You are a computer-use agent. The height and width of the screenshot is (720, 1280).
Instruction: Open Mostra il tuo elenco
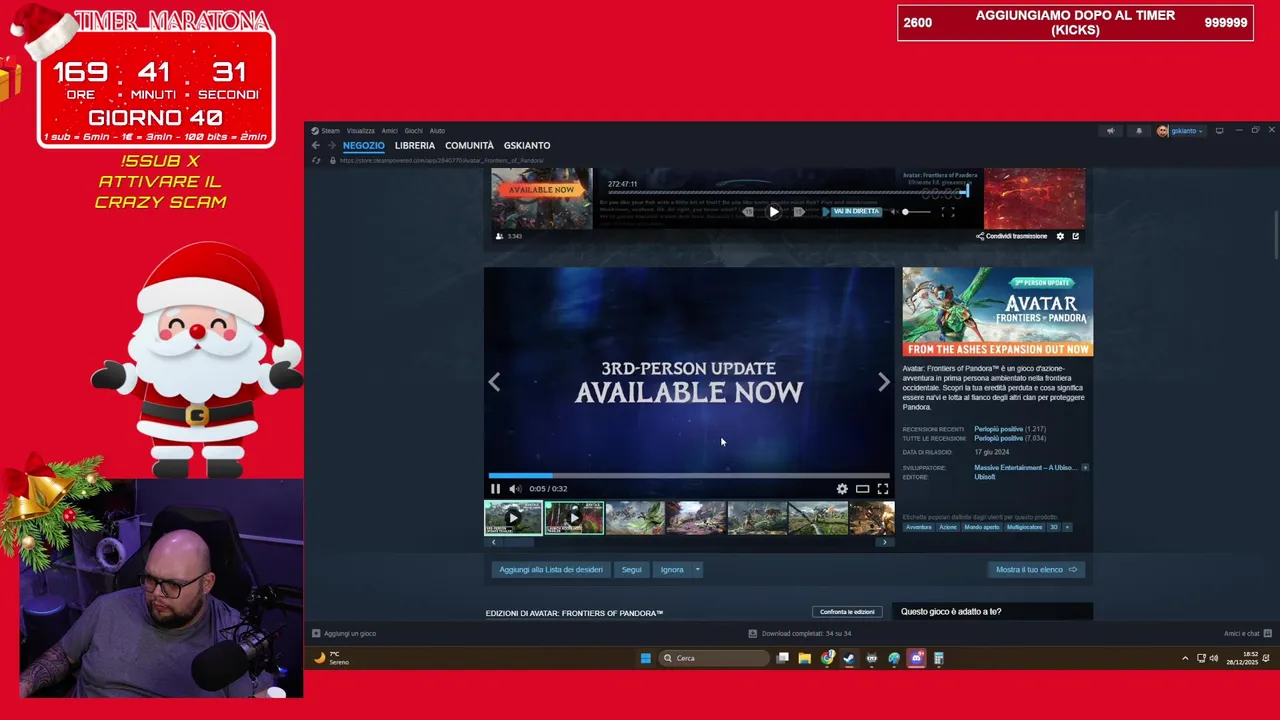point(1036,570)
